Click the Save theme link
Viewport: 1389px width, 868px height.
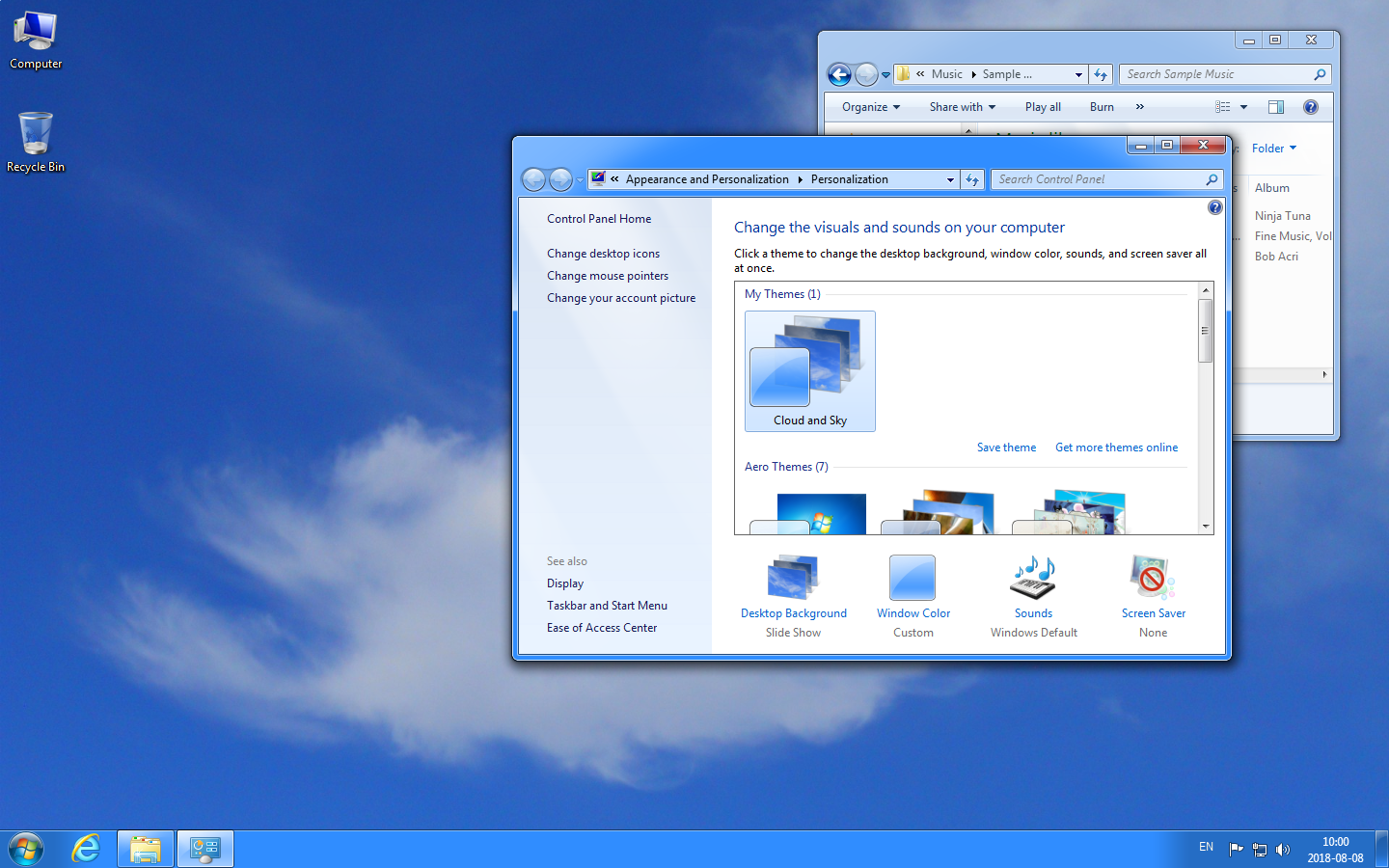(1006, 447)
